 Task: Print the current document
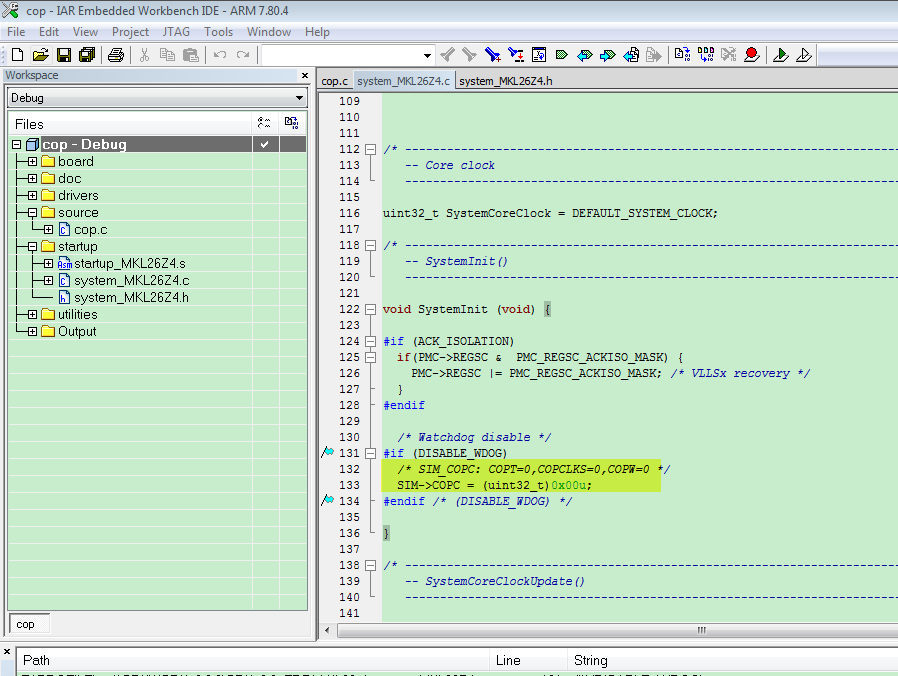click(x=116, y=55)
